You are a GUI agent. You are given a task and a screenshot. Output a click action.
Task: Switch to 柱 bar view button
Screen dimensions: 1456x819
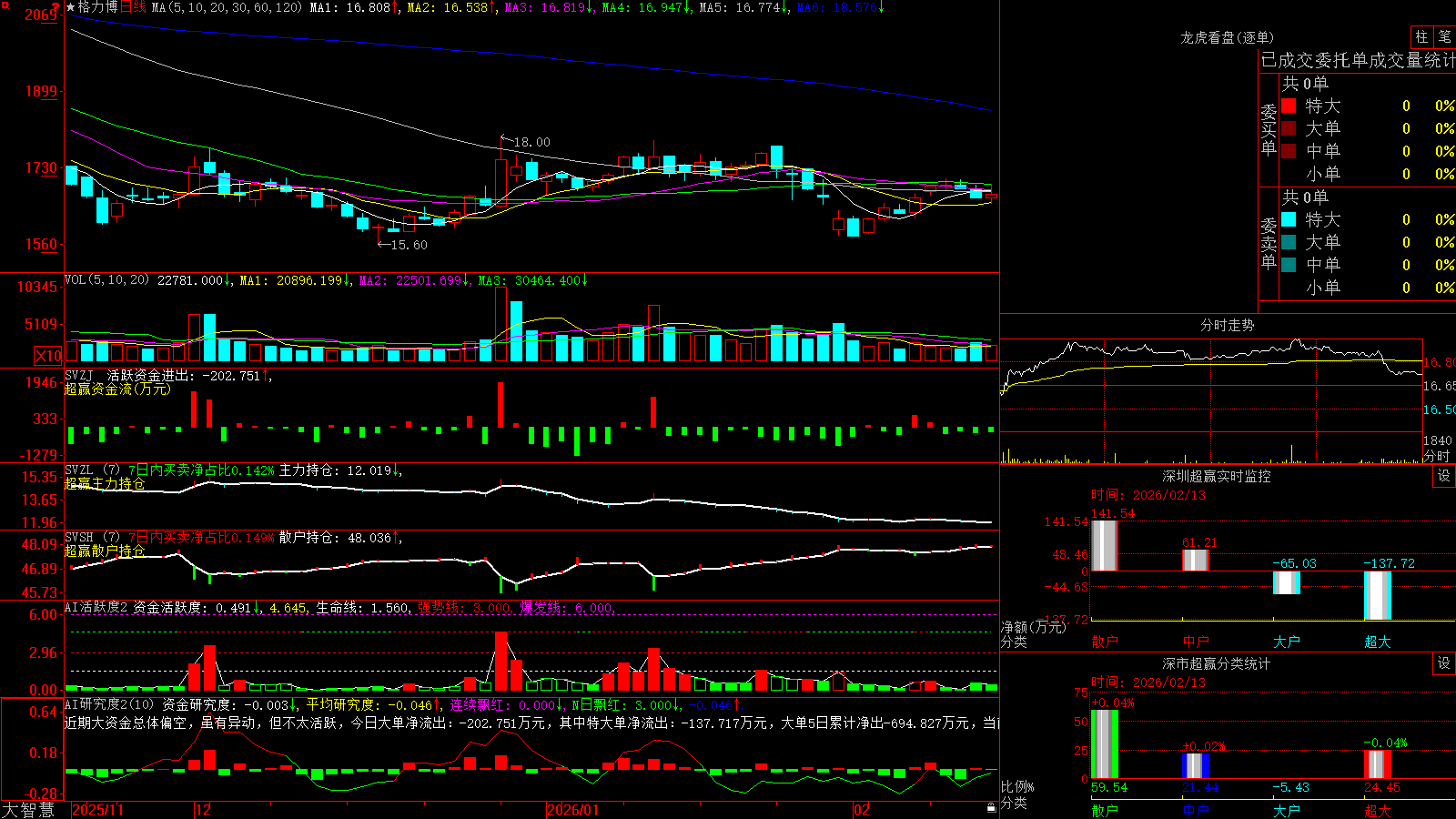pyautogui.click(x=1421, y=36)
